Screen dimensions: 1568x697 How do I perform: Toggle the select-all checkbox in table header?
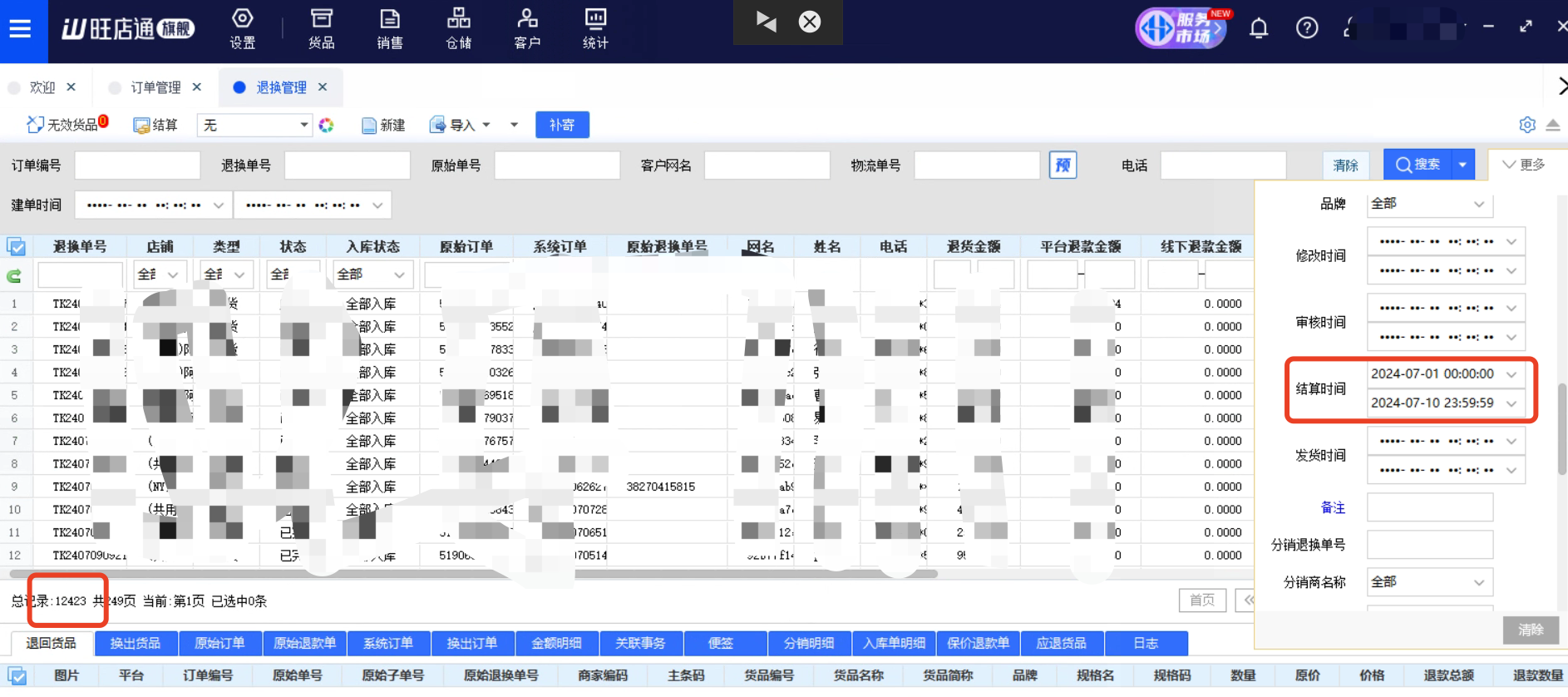coord(16,247)
